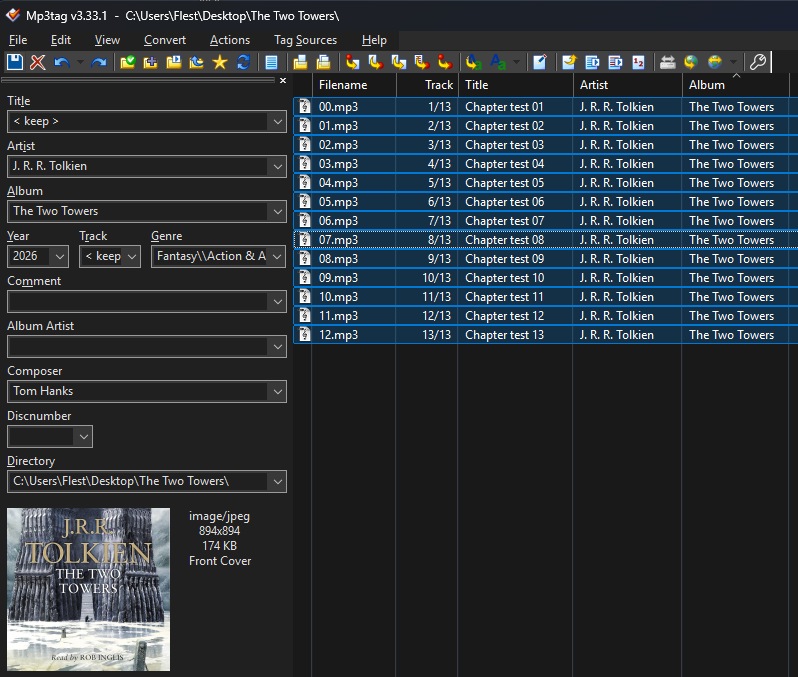Screen dimensions: 798x677
Task: Open the Convert menu
Action: [165, 40]
